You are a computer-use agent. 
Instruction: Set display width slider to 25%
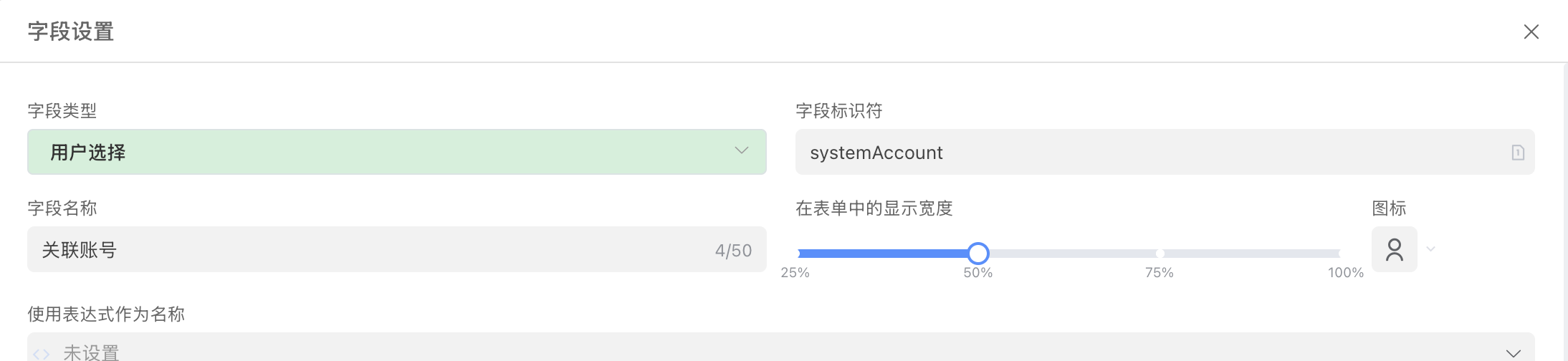tap(798, 254)
